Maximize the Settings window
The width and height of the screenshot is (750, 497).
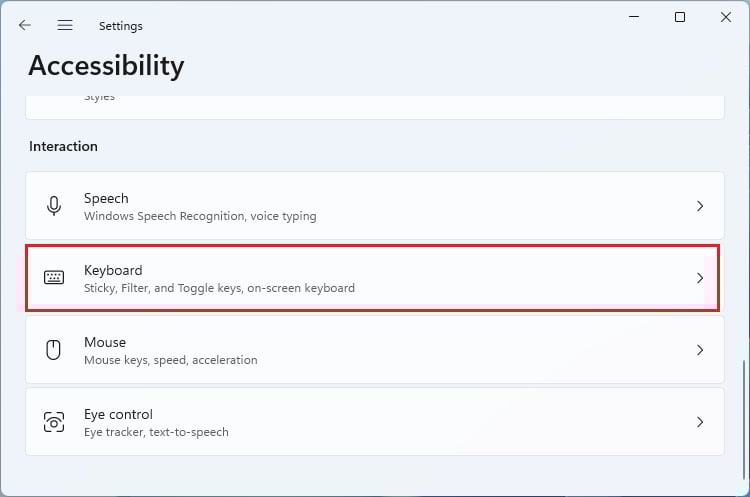click(680, 18)
